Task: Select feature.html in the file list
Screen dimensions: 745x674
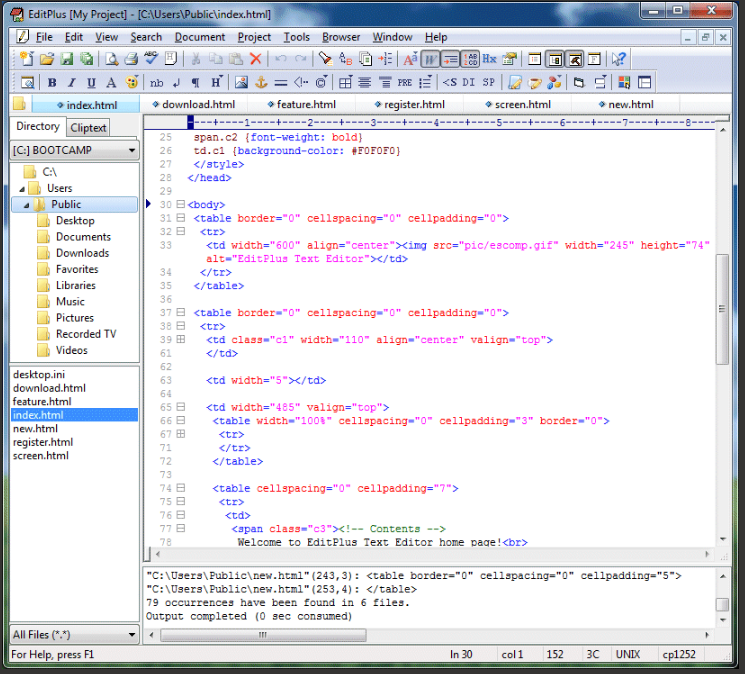Action: (42, 402)
